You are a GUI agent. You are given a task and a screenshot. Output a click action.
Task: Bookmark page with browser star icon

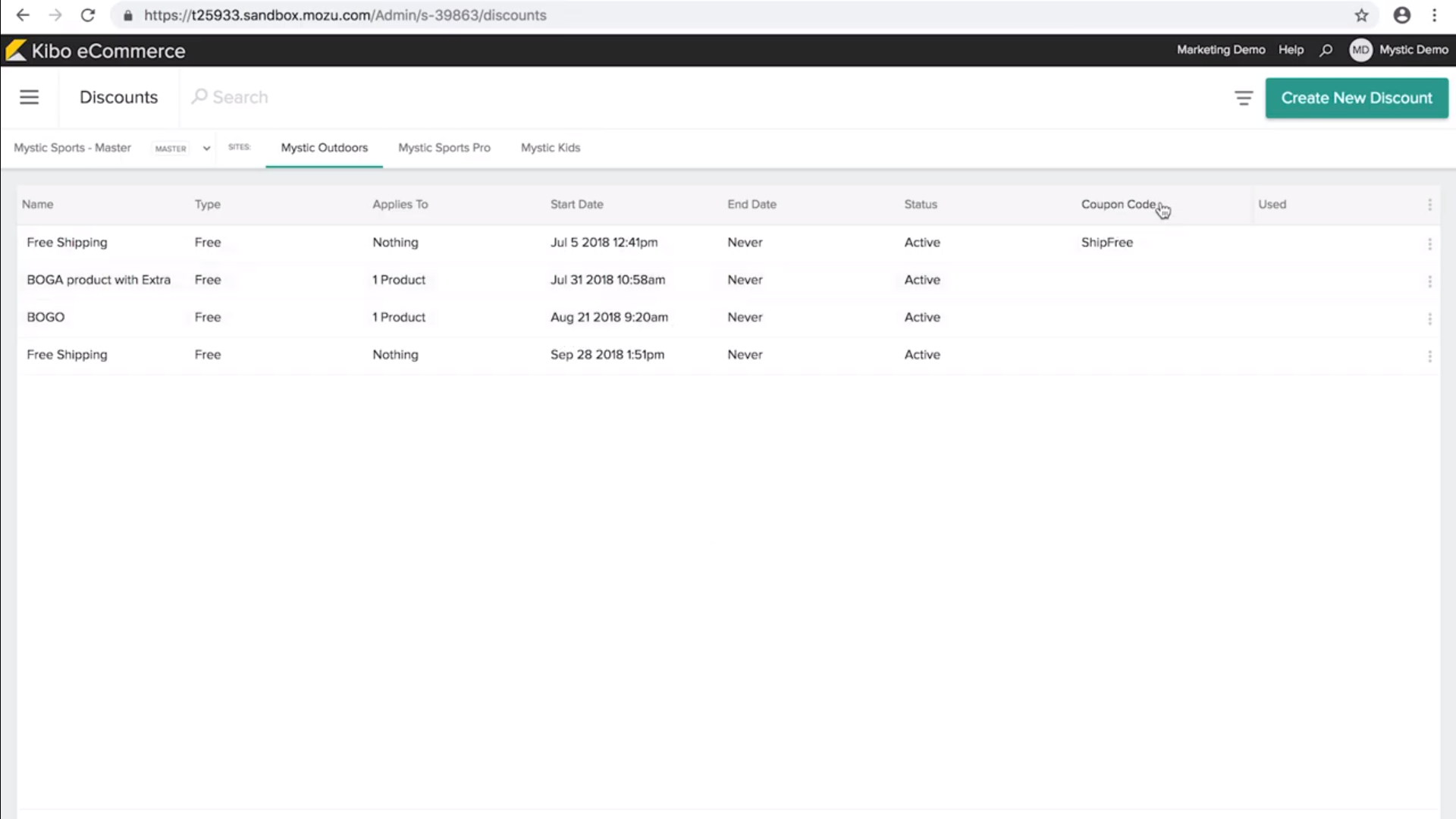[x=1362, y=15]
